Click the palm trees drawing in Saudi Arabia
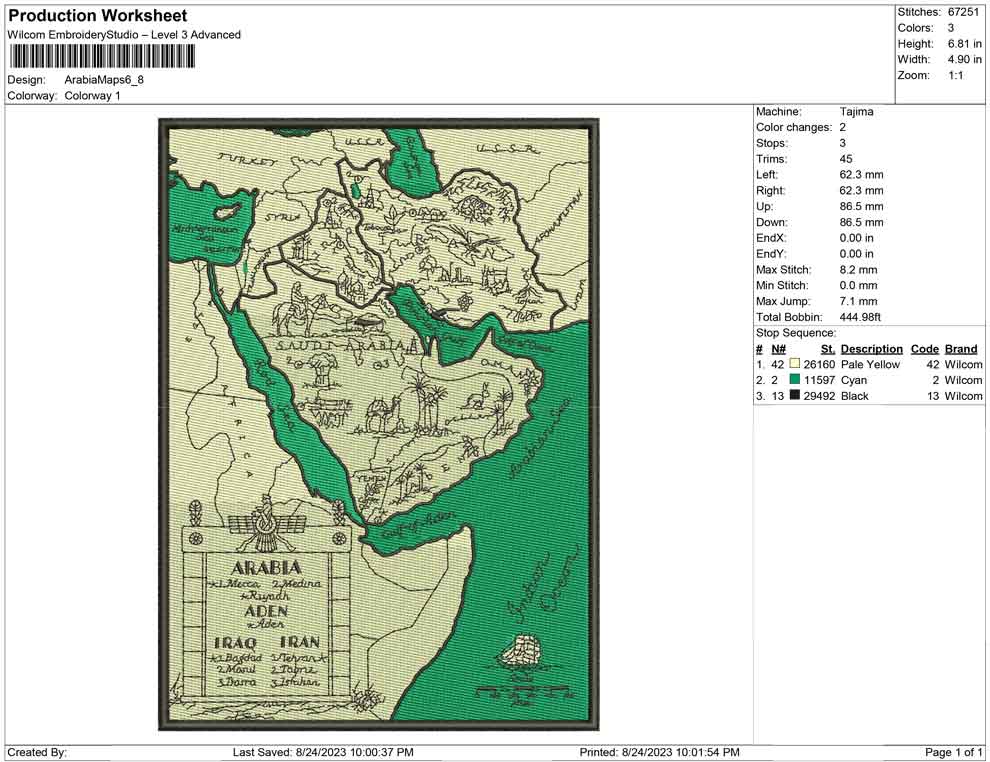This screenshot has height=762, width=990. 427,398
